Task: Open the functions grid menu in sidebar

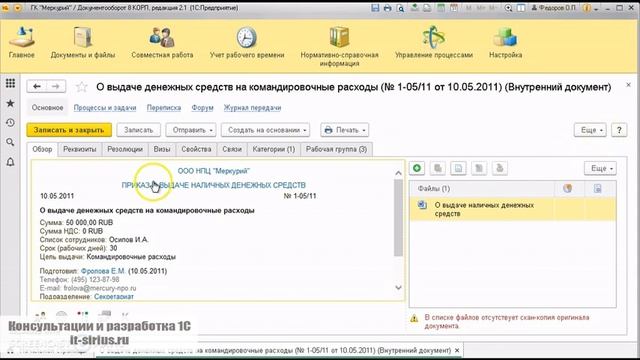Action: [x=10, y=84]
